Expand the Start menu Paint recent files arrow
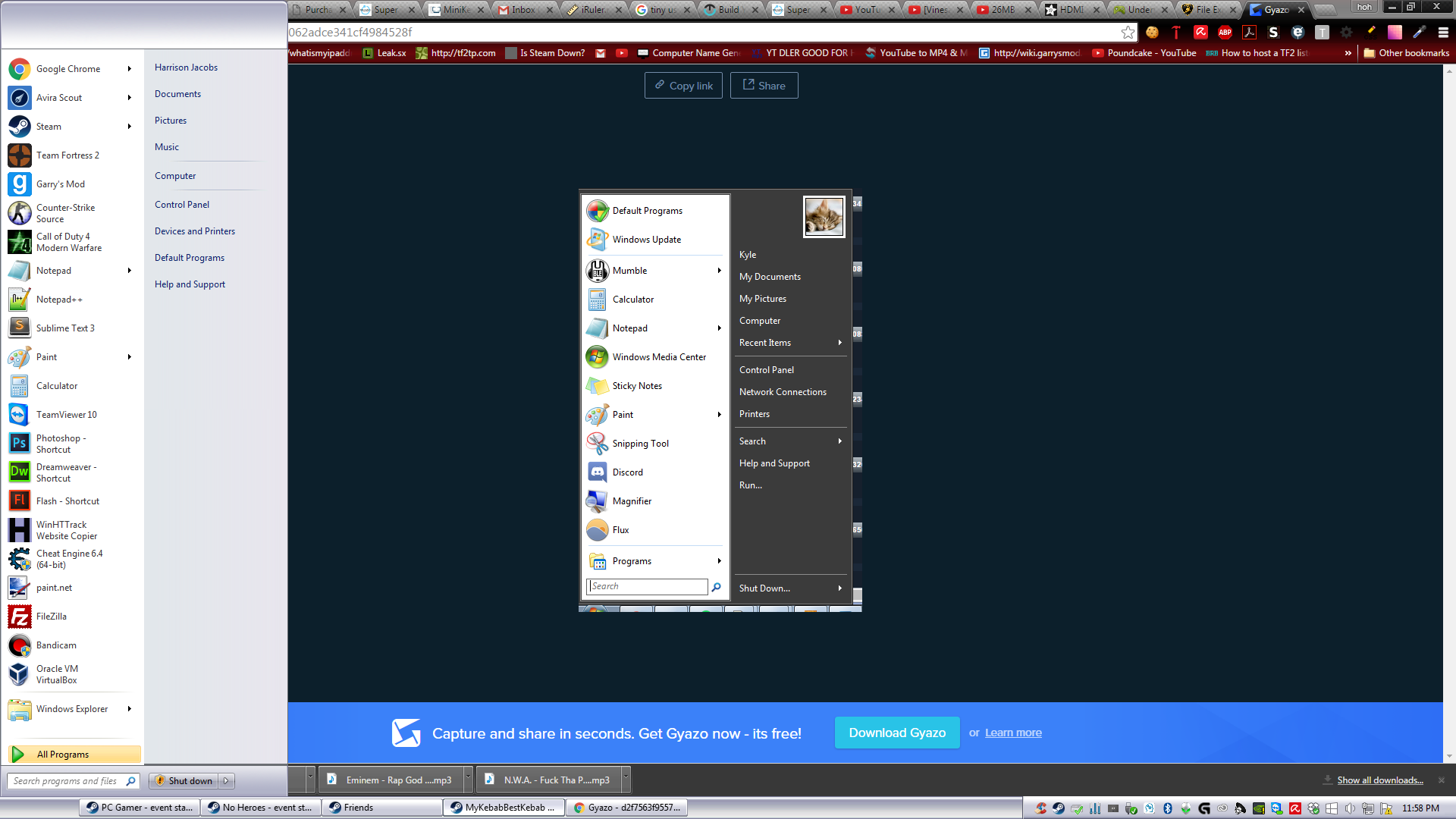Viewport: 1456px width, 819px height. (x=130, y=357)
